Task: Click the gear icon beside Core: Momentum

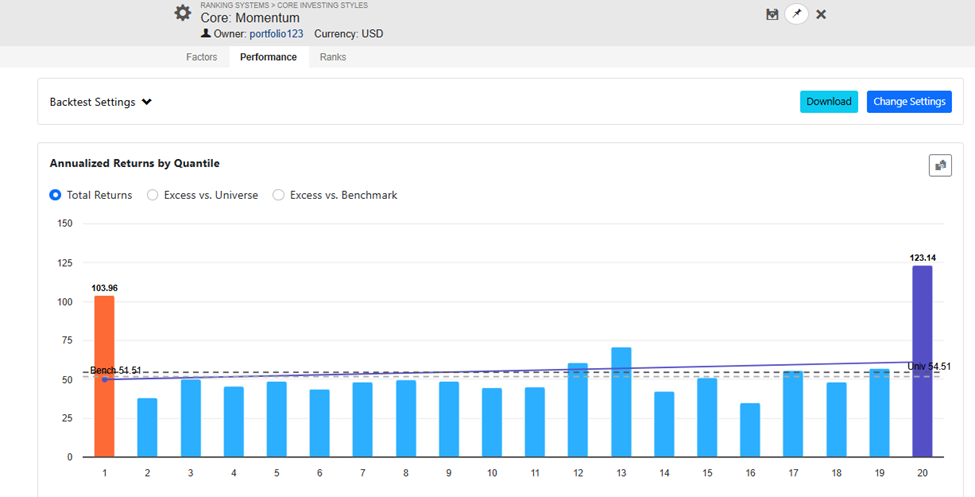Action: [x=182, y=13]
